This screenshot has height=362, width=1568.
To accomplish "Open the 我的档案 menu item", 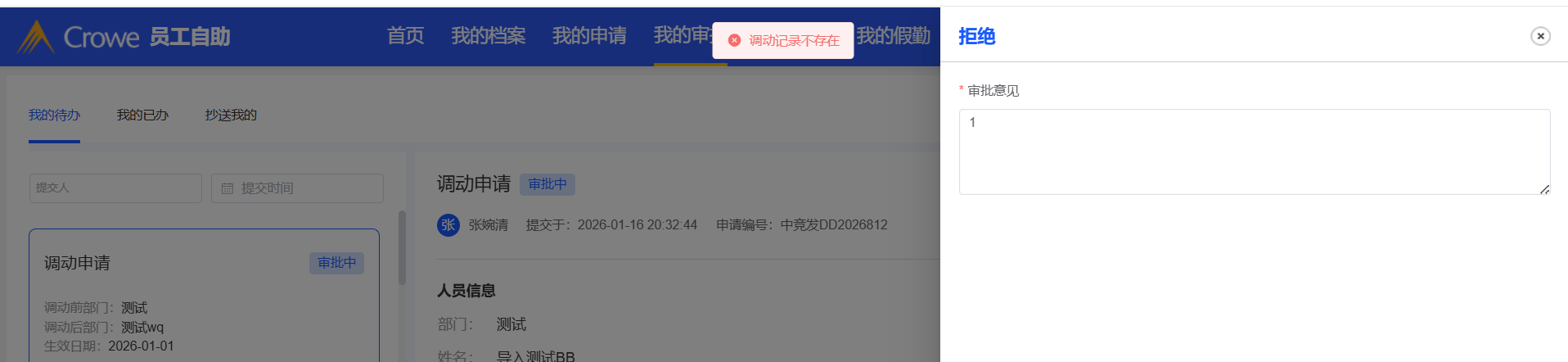I will (x=489, y=36).
